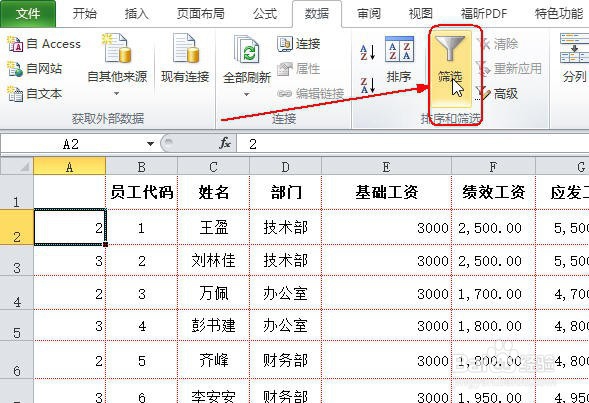Select column D header
589x403 pixels.
pyautogui.click(x=285, y=166)
